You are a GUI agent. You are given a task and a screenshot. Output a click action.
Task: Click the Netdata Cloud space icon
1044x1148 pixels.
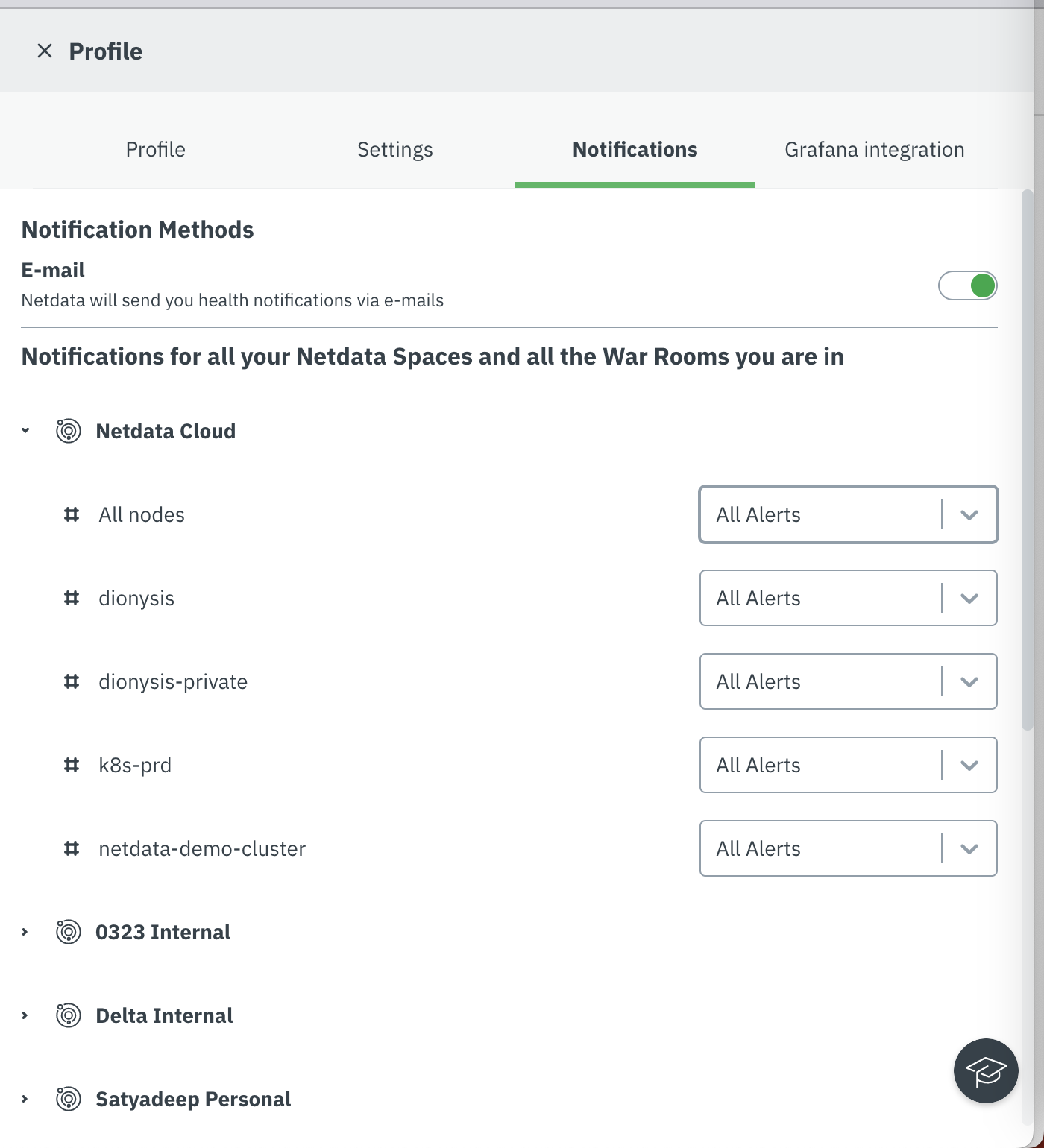69,431
